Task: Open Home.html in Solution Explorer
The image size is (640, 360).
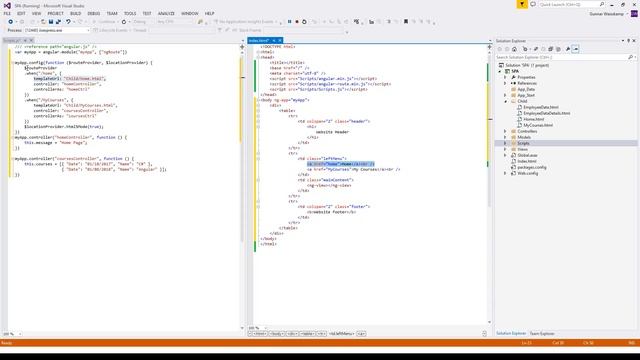Action: click(x=533, y=119)
